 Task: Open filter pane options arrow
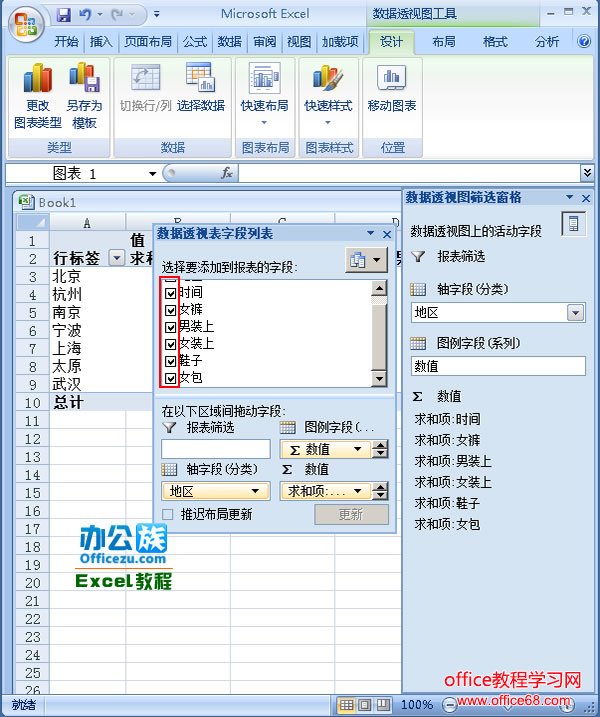click(569, 197)
